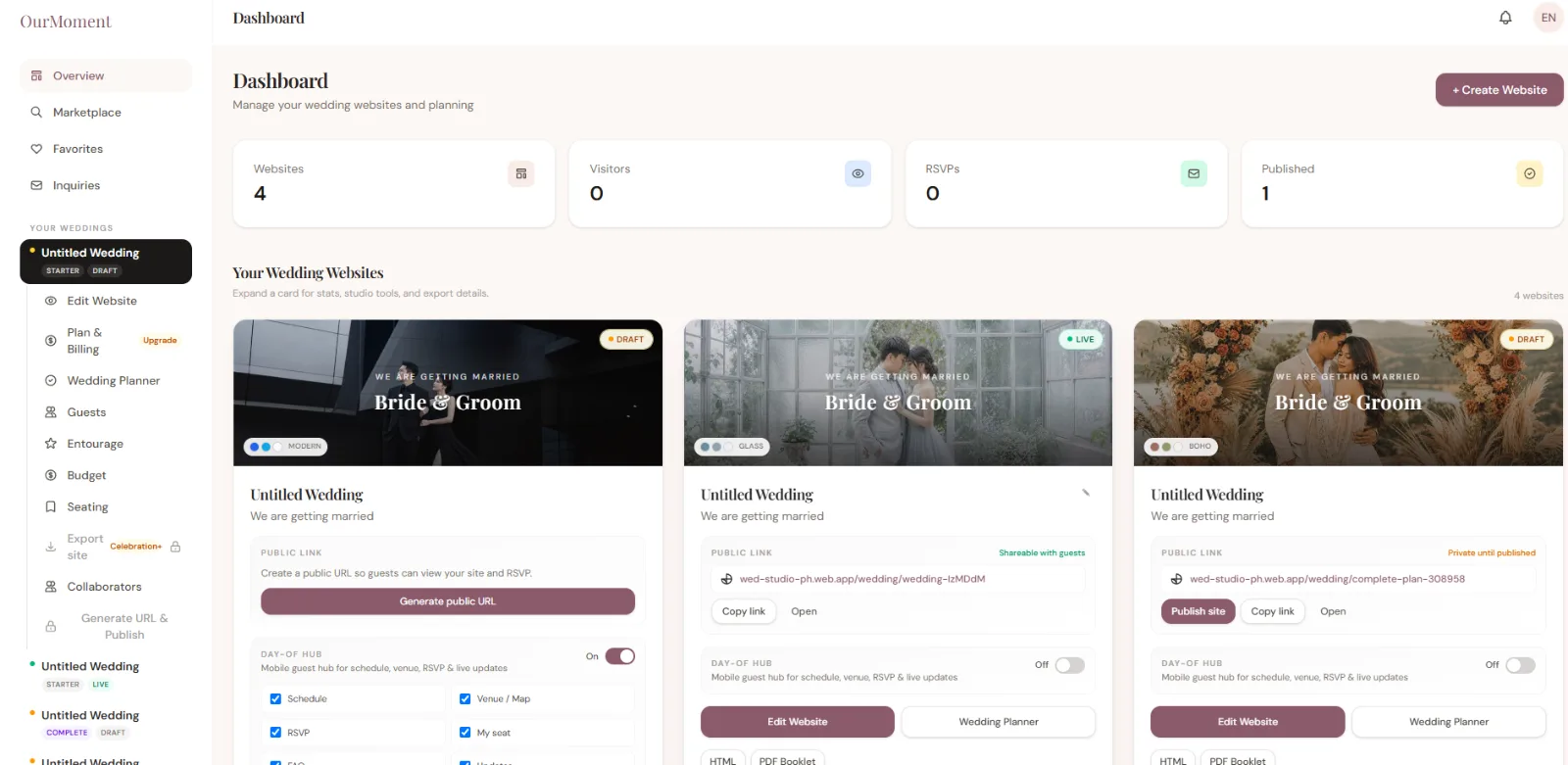Click the Overview layout icon in sidebar

pyautogui.click(x=36, y=75)
